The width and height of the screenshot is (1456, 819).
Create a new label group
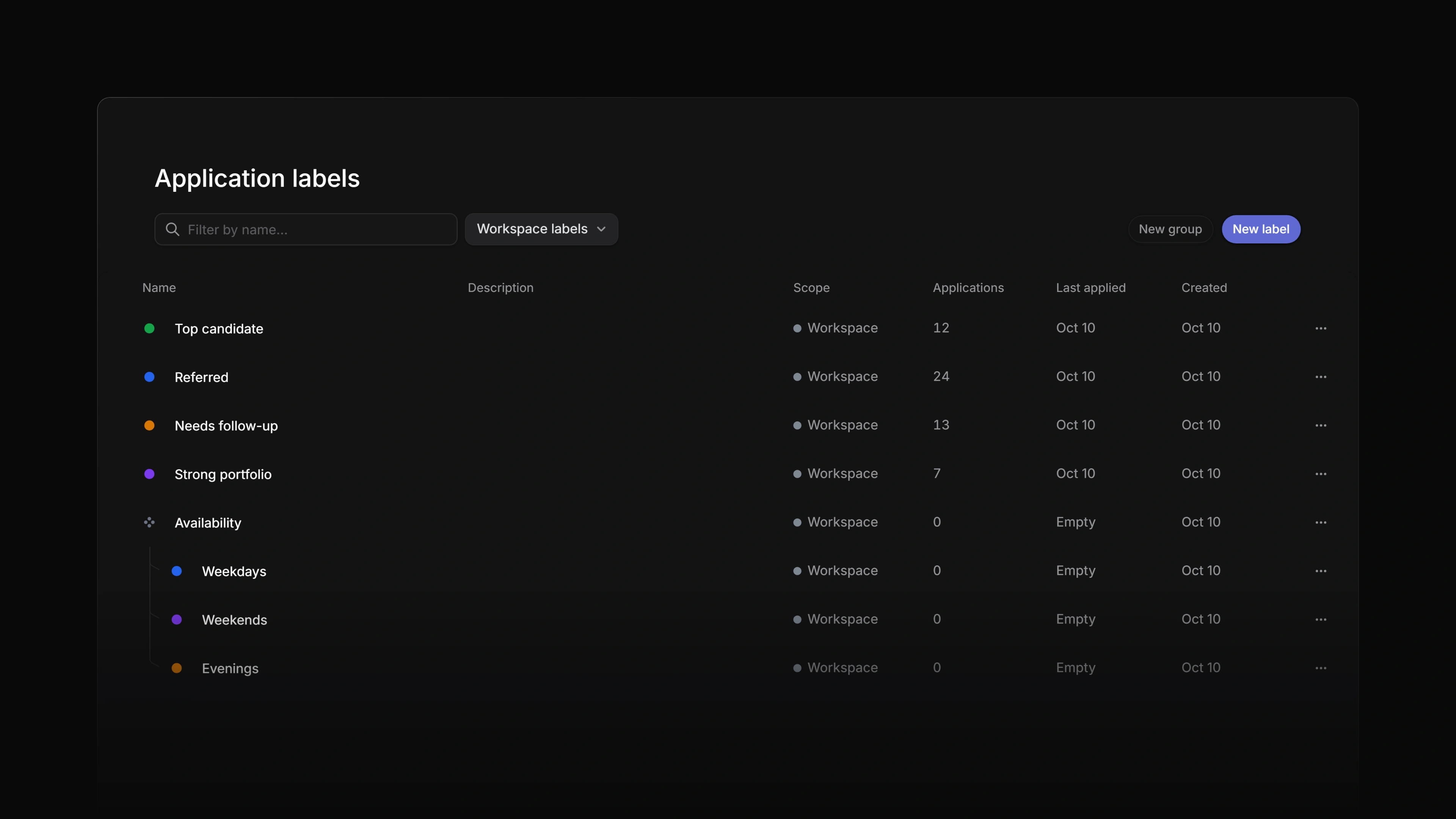[x=1170, y=229]
